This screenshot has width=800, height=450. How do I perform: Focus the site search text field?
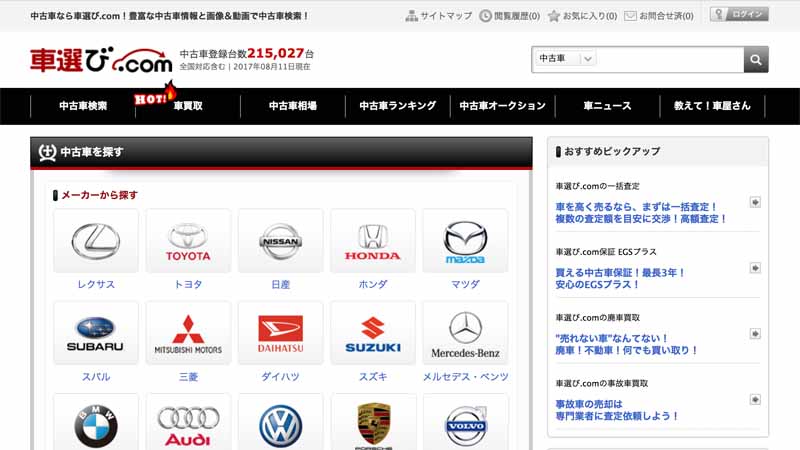[x=669, y=59]
